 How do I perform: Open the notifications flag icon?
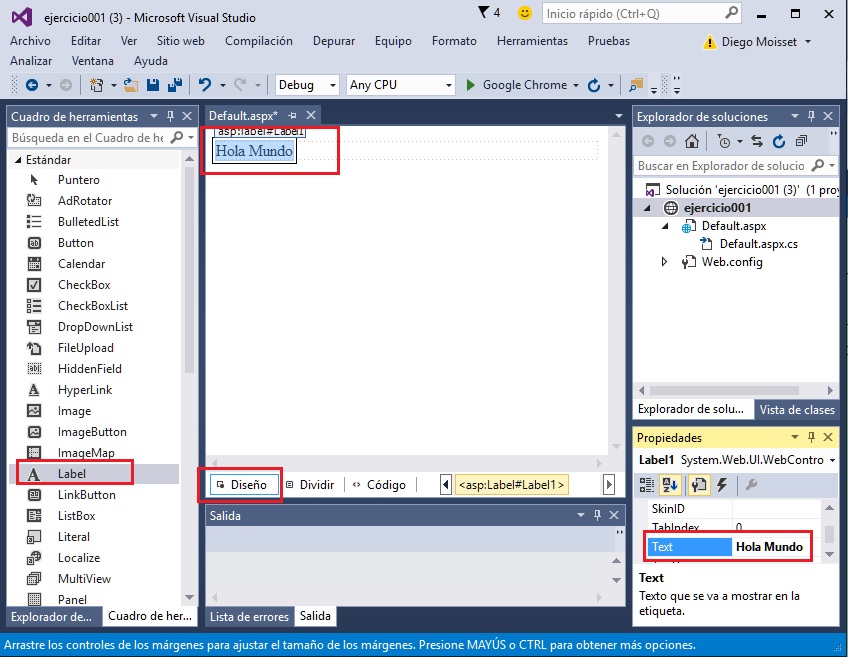coord(483,12)
